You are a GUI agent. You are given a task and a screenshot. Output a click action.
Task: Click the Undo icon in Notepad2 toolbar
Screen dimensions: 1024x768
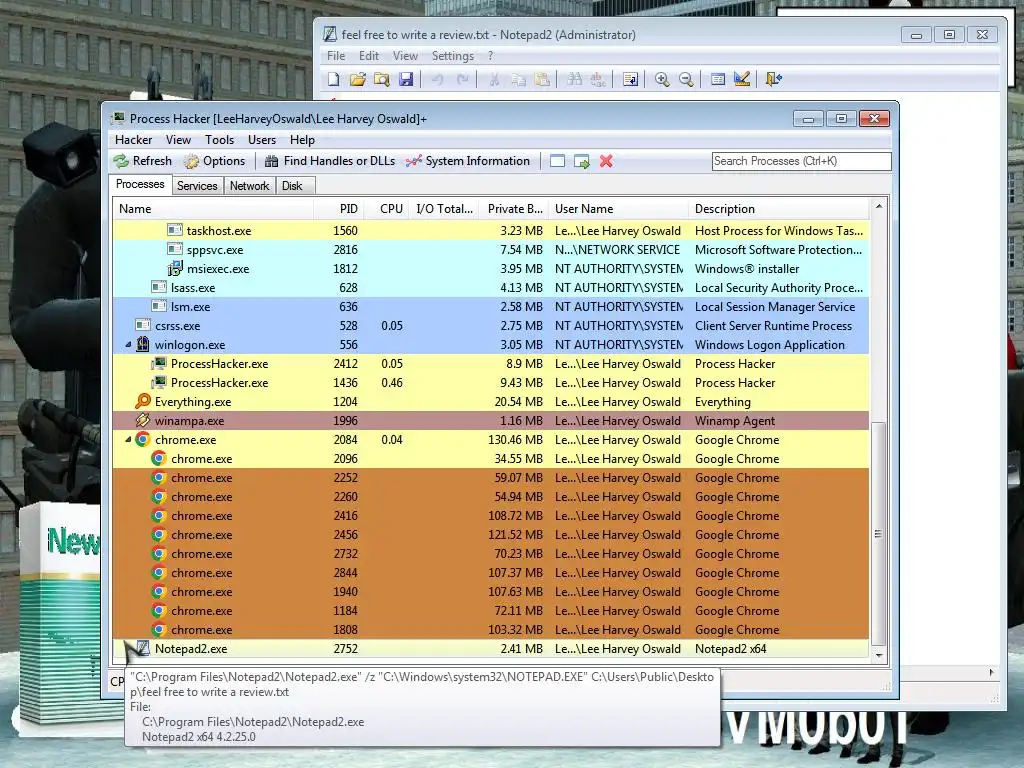point(438,80)
